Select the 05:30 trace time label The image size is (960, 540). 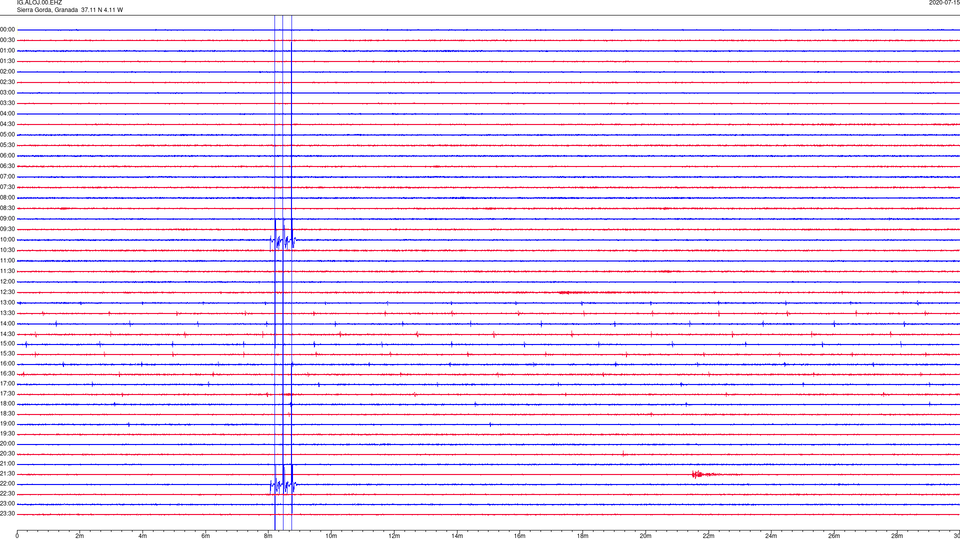coord(8,145)
